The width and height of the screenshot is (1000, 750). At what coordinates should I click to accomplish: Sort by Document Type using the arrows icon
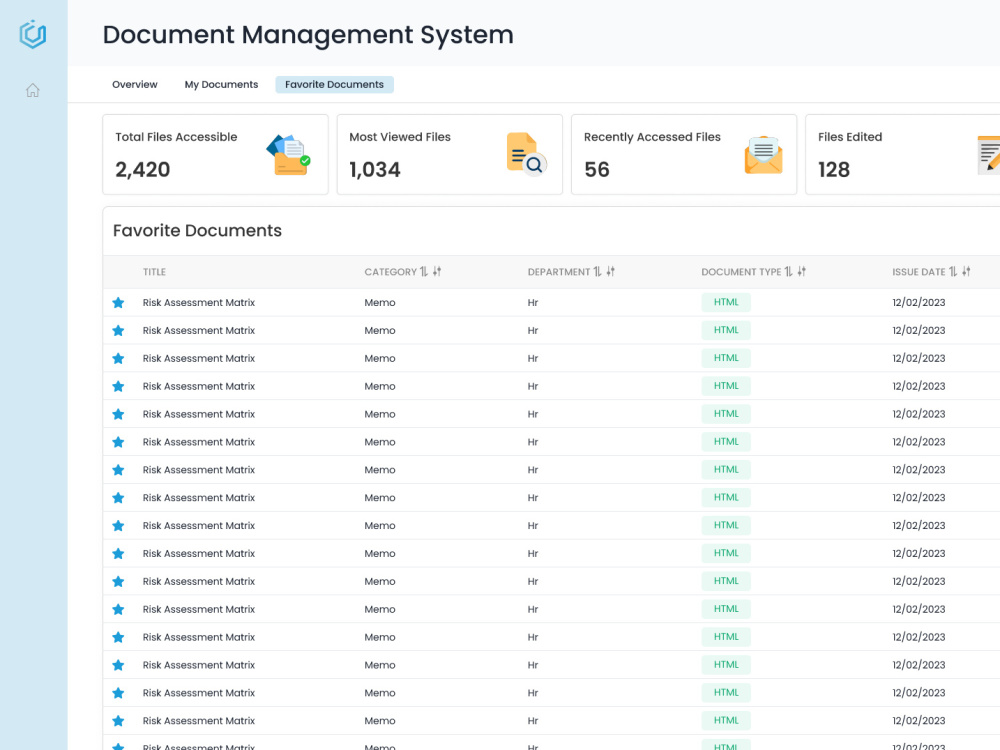pyautogui.click(x=789, y=272)
